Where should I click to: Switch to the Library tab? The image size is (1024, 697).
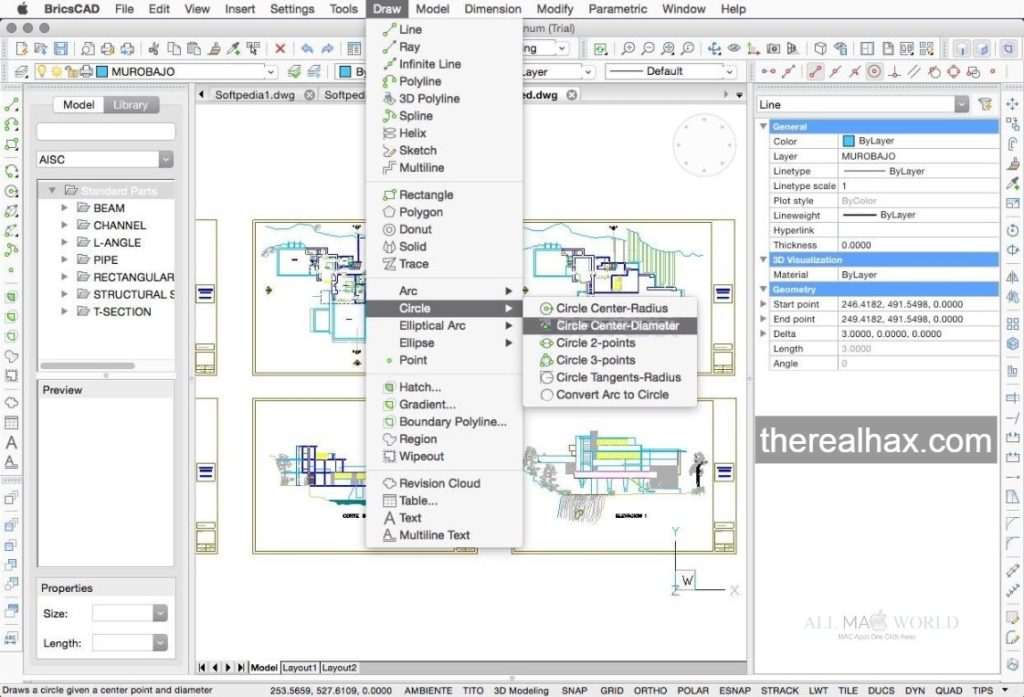(131, 105)
